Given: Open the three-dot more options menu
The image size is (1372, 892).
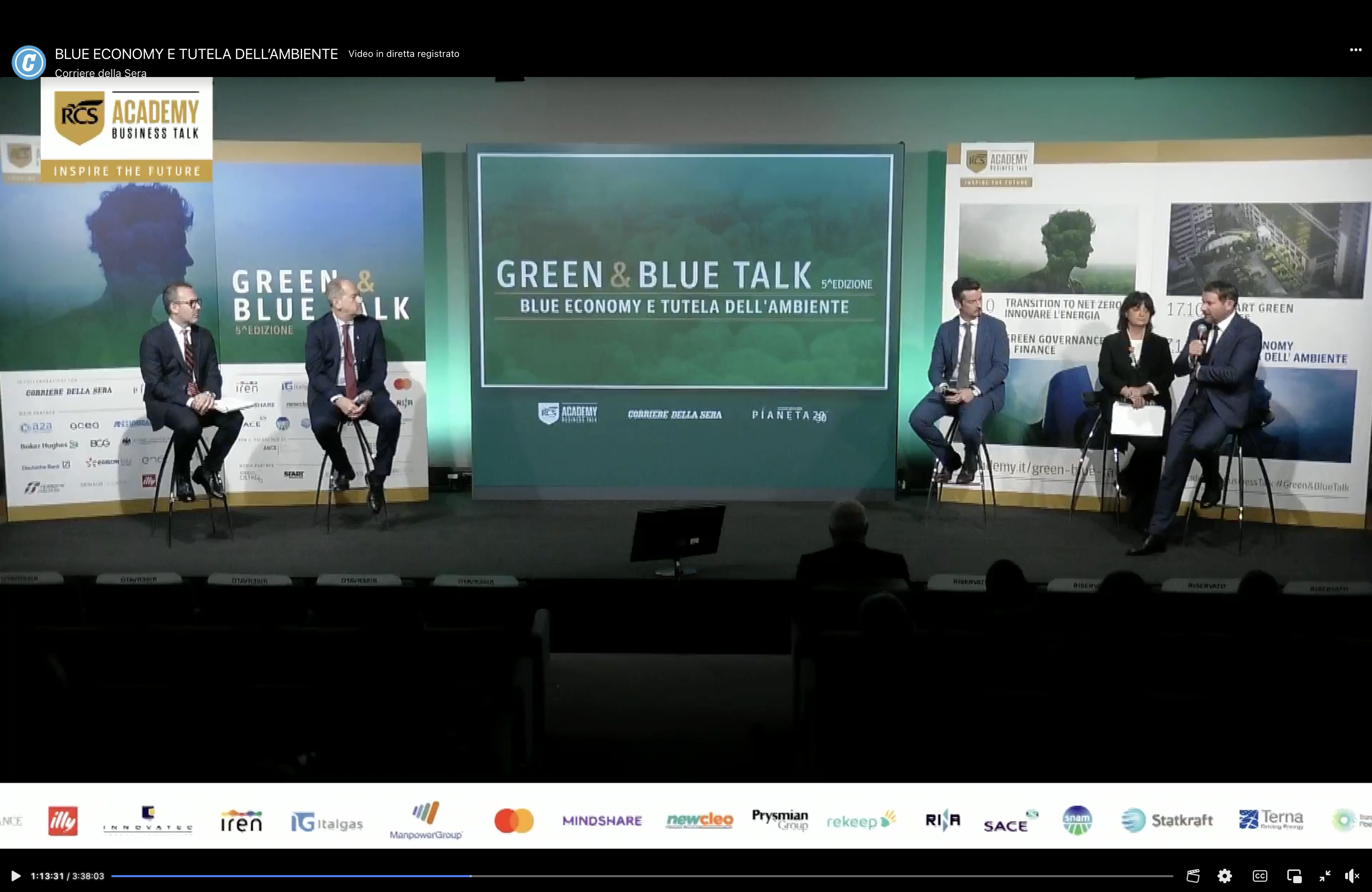Looking at the screenshot, I should coord(1356,50).
